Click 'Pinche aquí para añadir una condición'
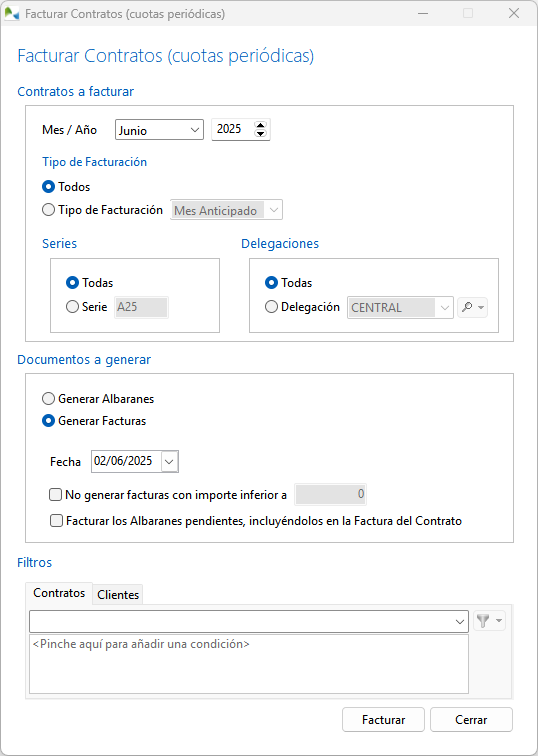The width and height of the screenshot is (538, 756). [141, 644]
